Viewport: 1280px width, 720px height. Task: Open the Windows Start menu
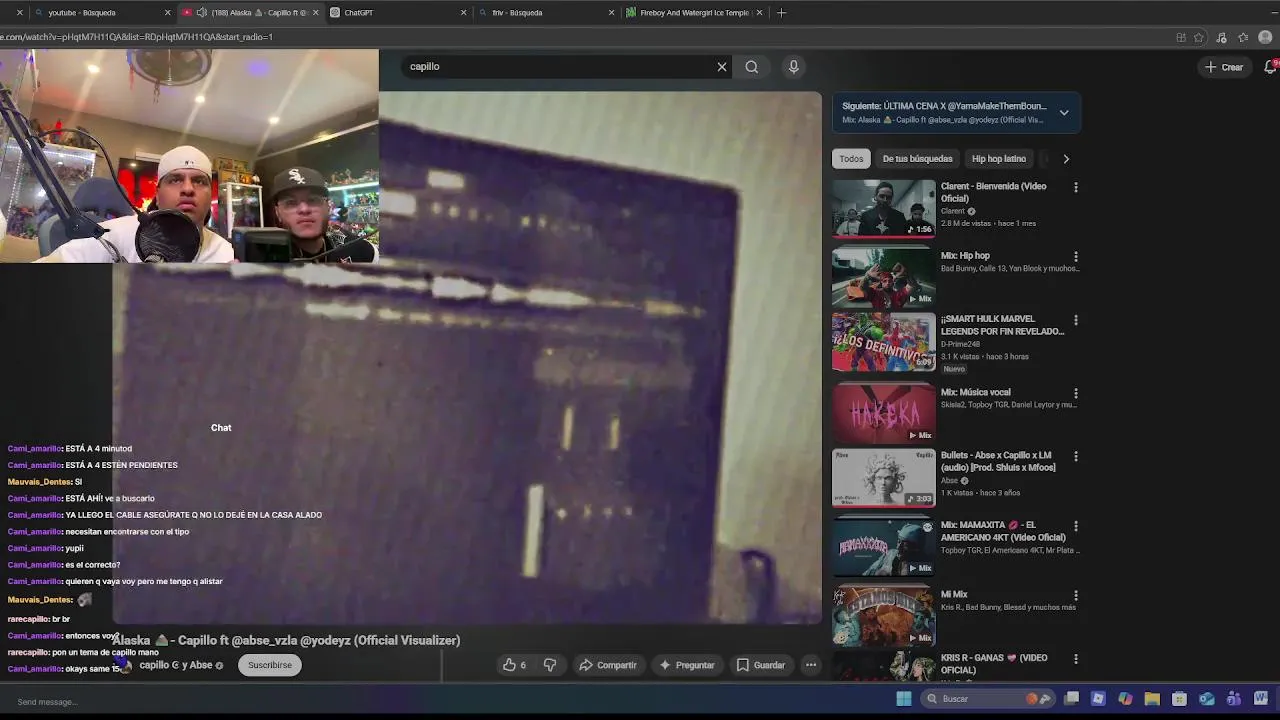tap(904, 699)
